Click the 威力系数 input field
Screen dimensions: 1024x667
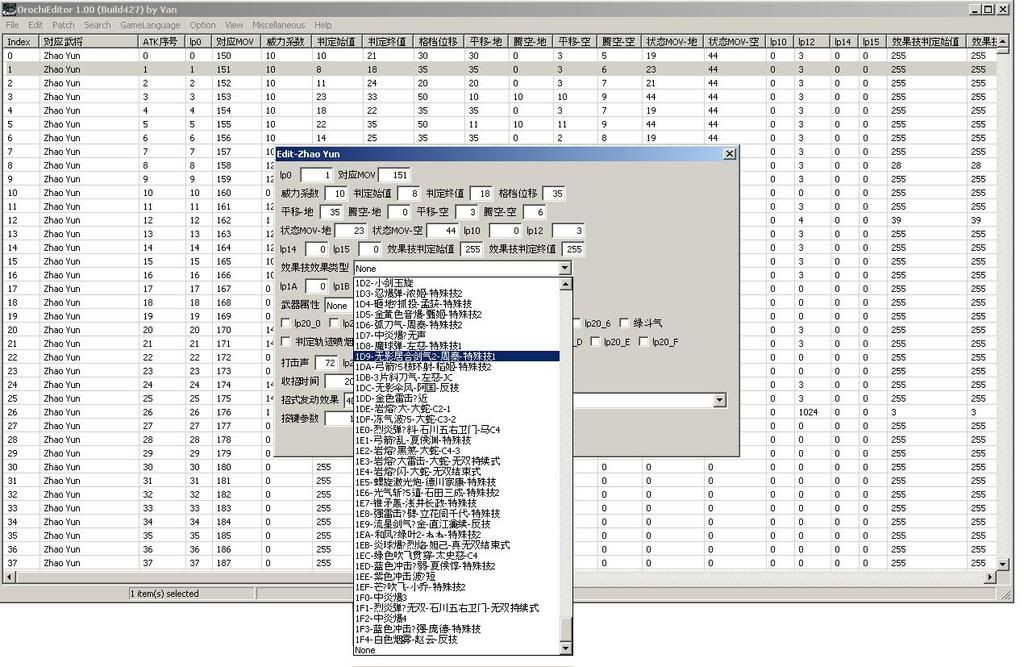336,193
